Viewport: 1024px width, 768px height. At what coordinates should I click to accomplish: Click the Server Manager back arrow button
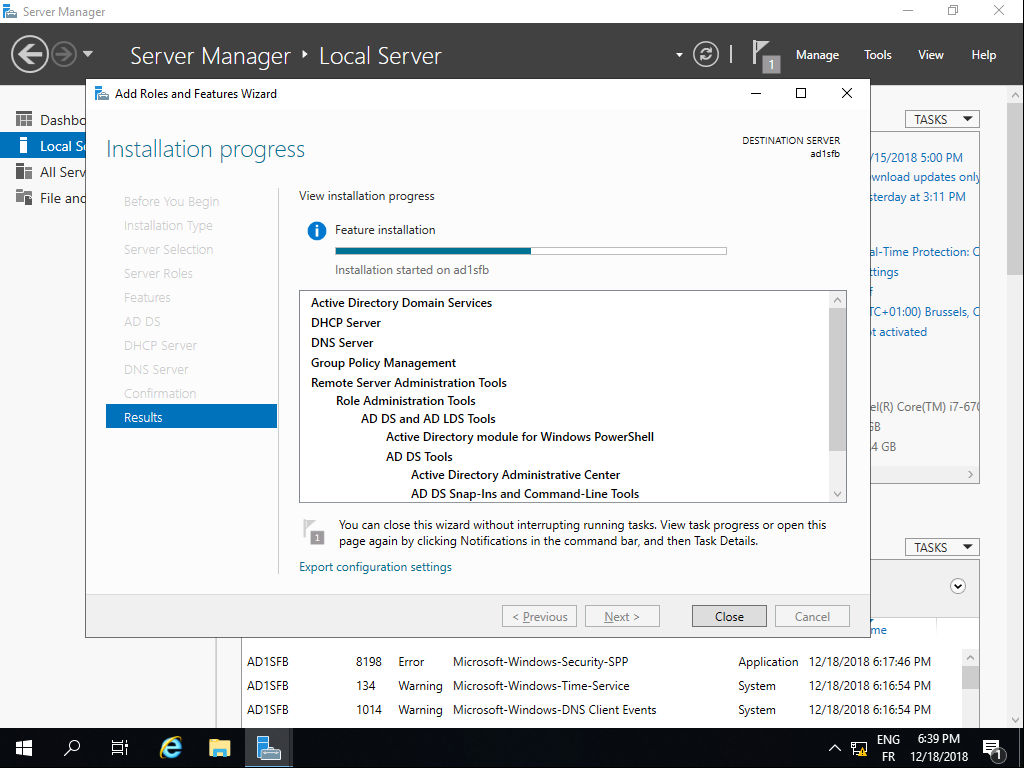30,54
